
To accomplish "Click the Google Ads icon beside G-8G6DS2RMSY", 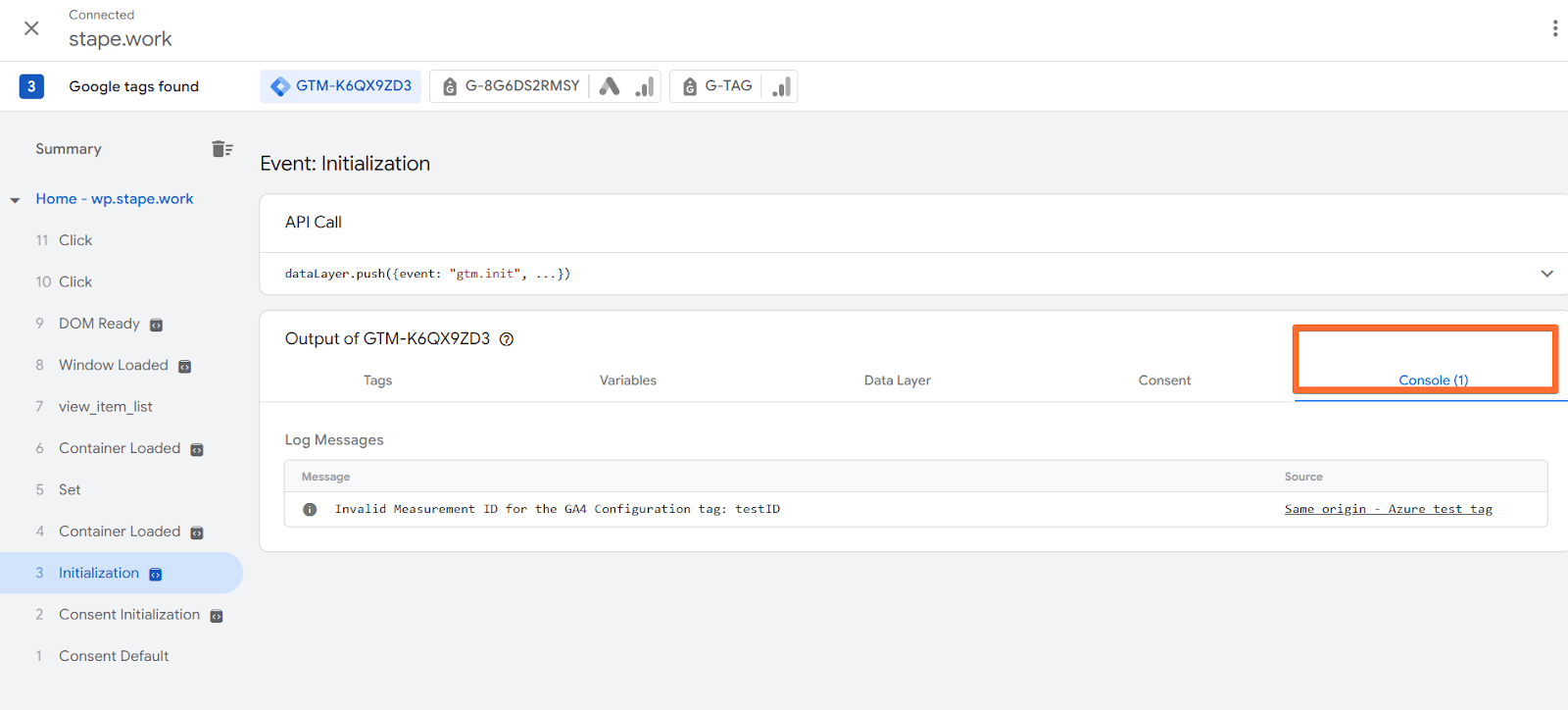I will [610, 86].
